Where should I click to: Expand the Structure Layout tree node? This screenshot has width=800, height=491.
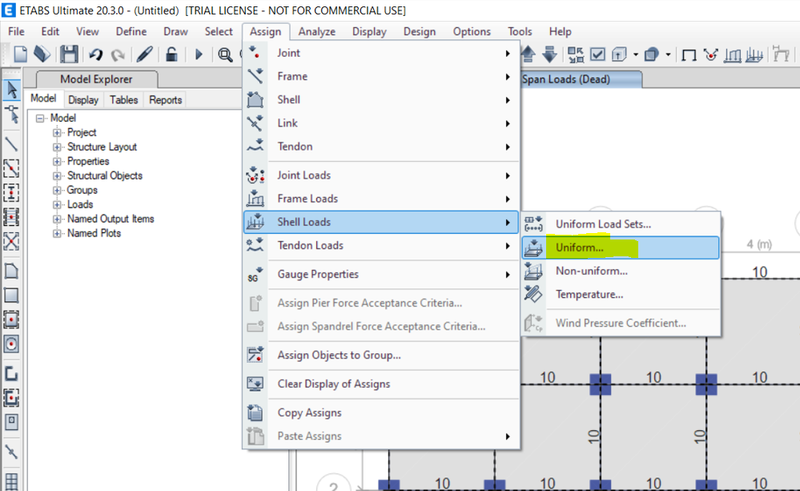(x=57, y=147)
